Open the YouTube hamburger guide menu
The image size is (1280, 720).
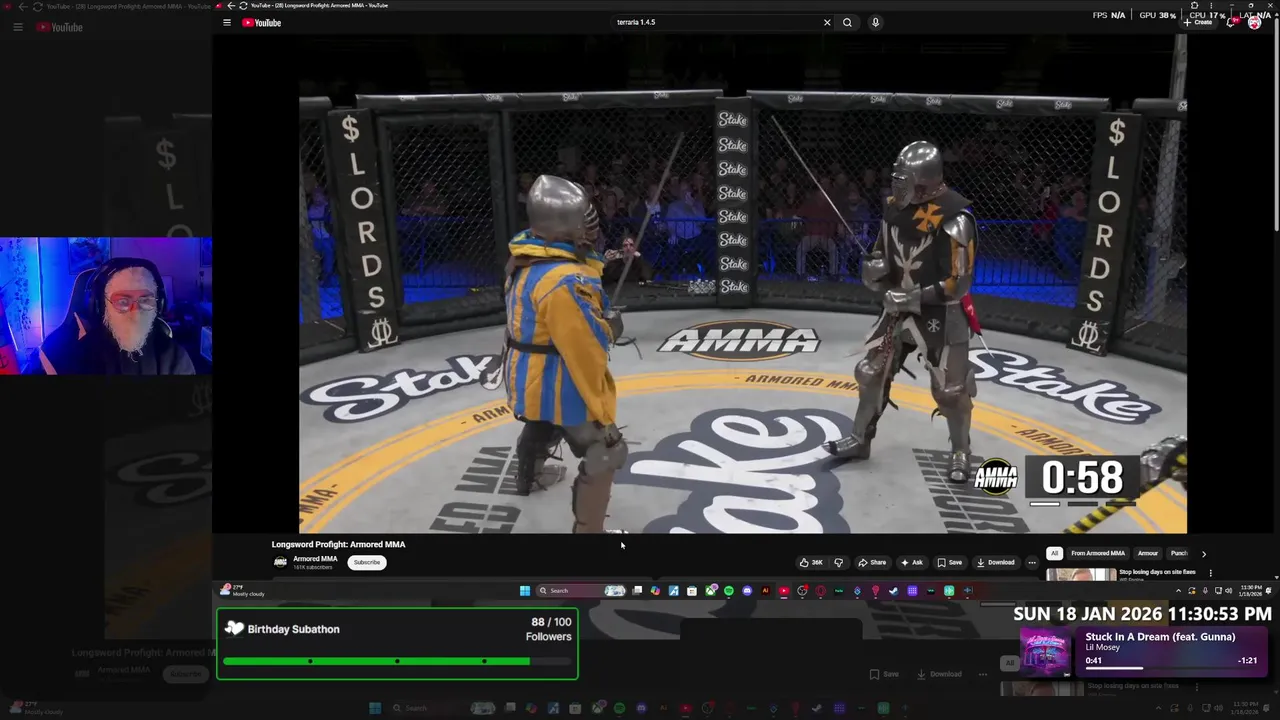tap(227, 22)
